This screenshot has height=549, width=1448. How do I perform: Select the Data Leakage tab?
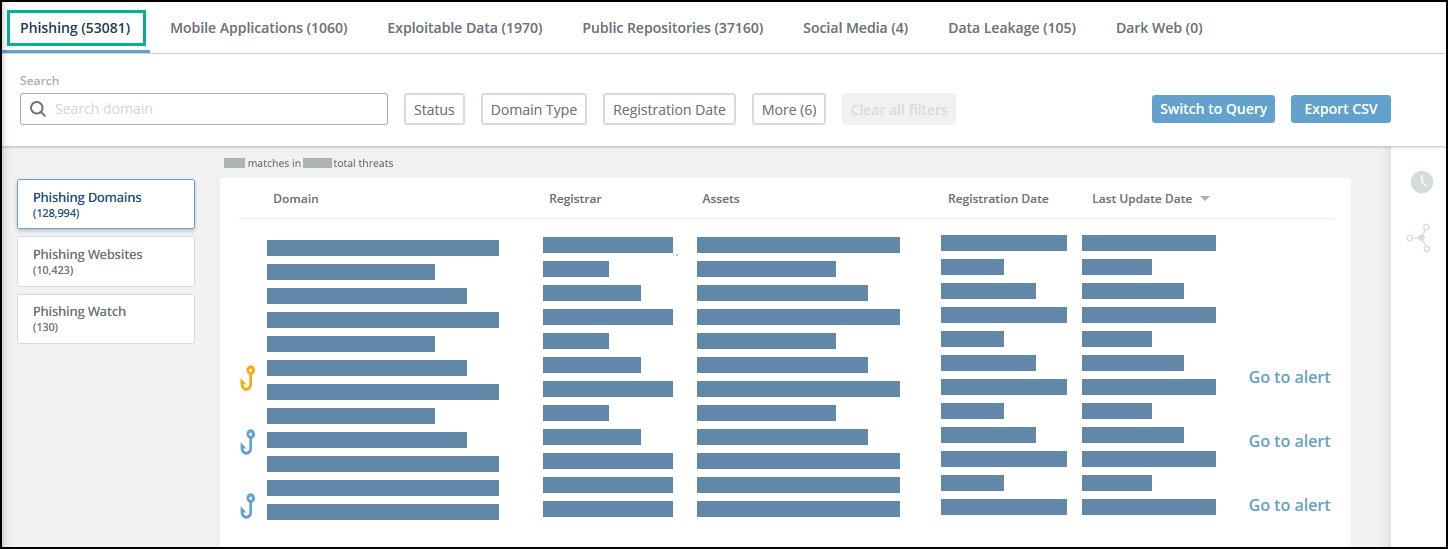point(1012,28)
